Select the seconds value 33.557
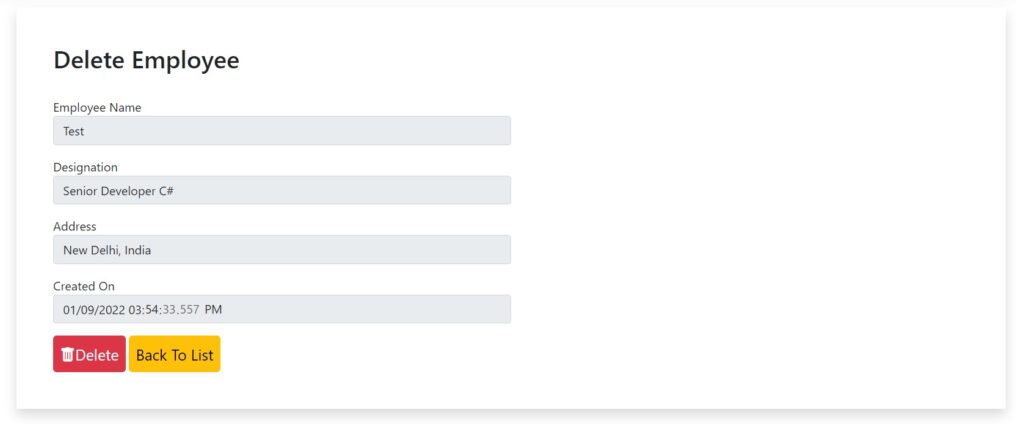The image size is (1024, 424). click(181, 310)
